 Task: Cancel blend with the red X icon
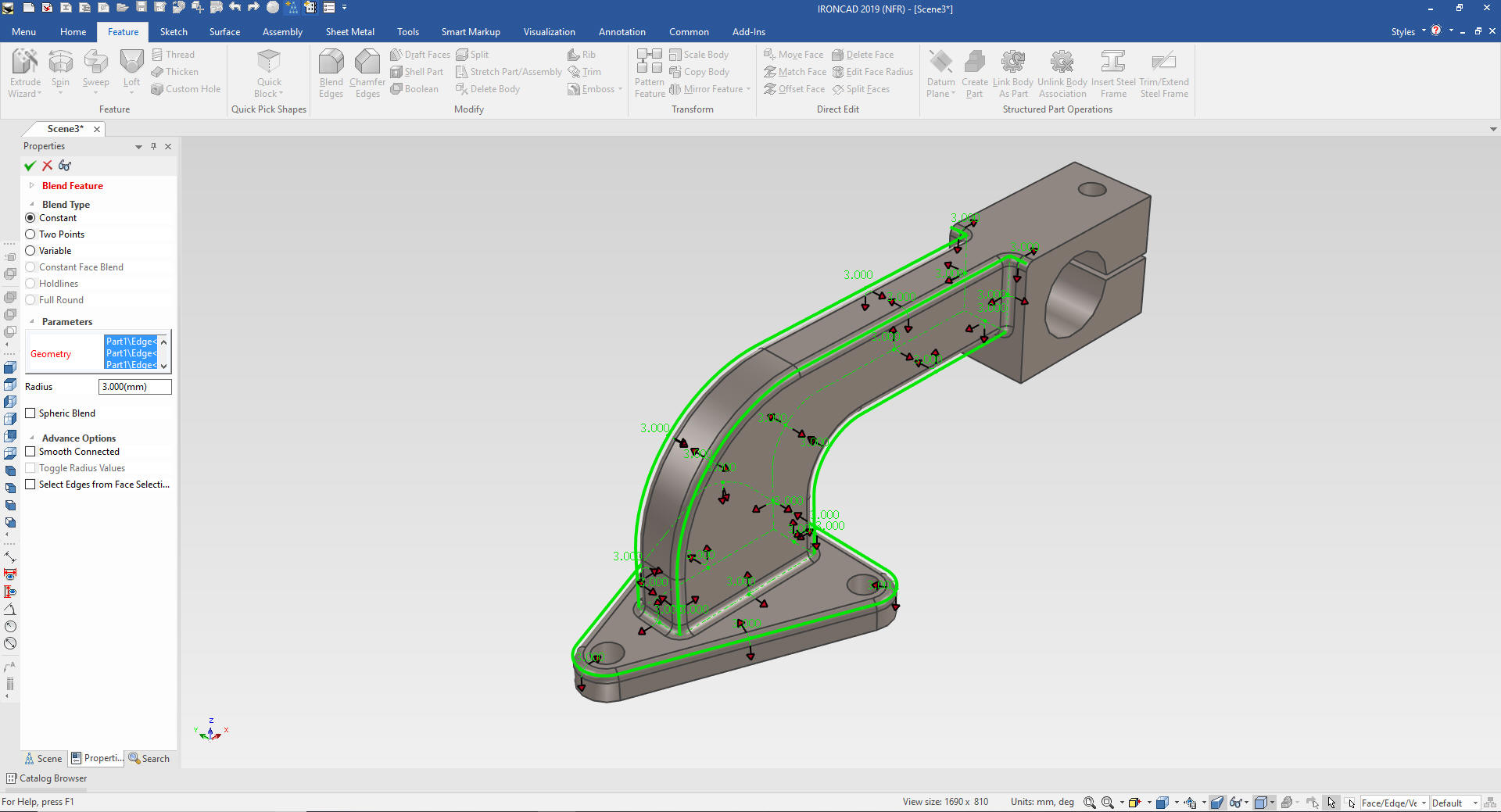pyautogui.click(x=48, y=166)
